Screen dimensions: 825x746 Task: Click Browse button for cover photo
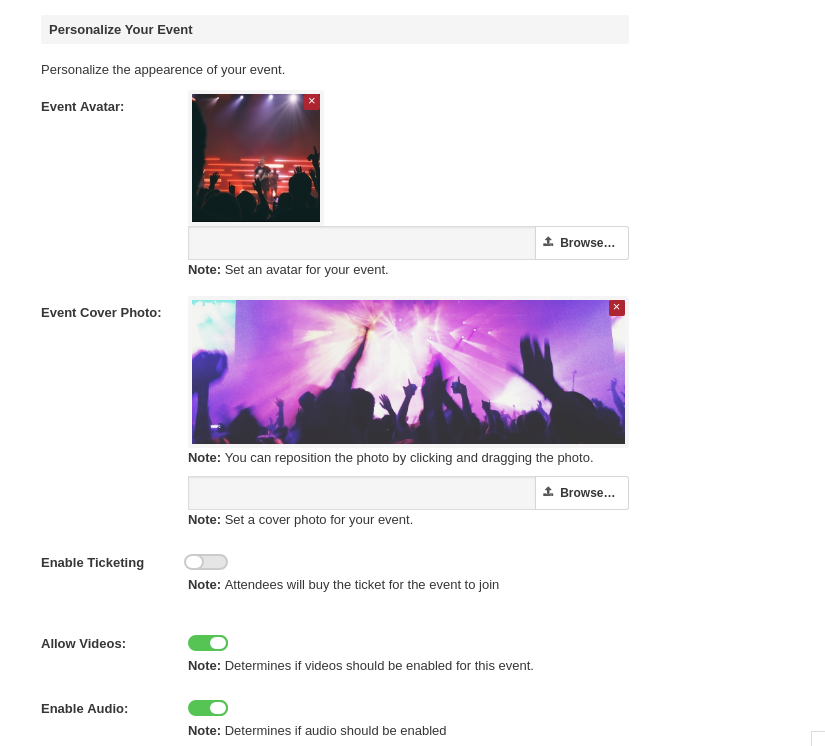(x=581, y=493)
